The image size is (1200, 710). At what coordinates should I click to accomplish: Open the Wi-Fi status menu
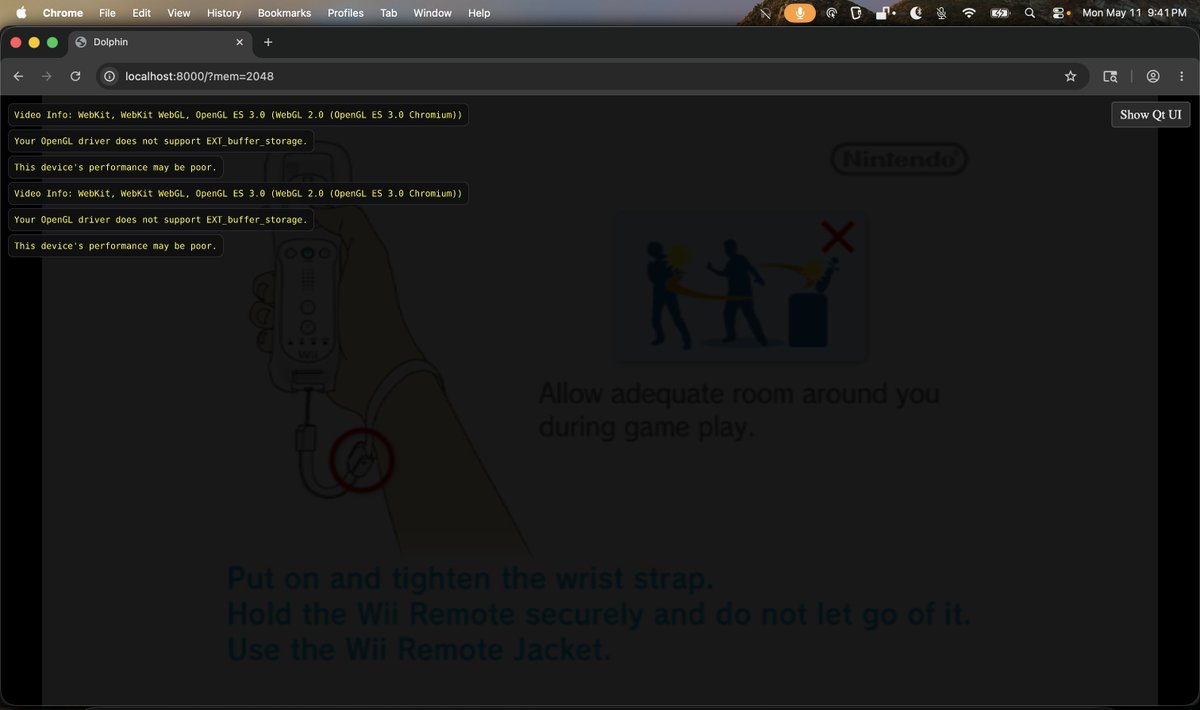click(x=968, y=13)
